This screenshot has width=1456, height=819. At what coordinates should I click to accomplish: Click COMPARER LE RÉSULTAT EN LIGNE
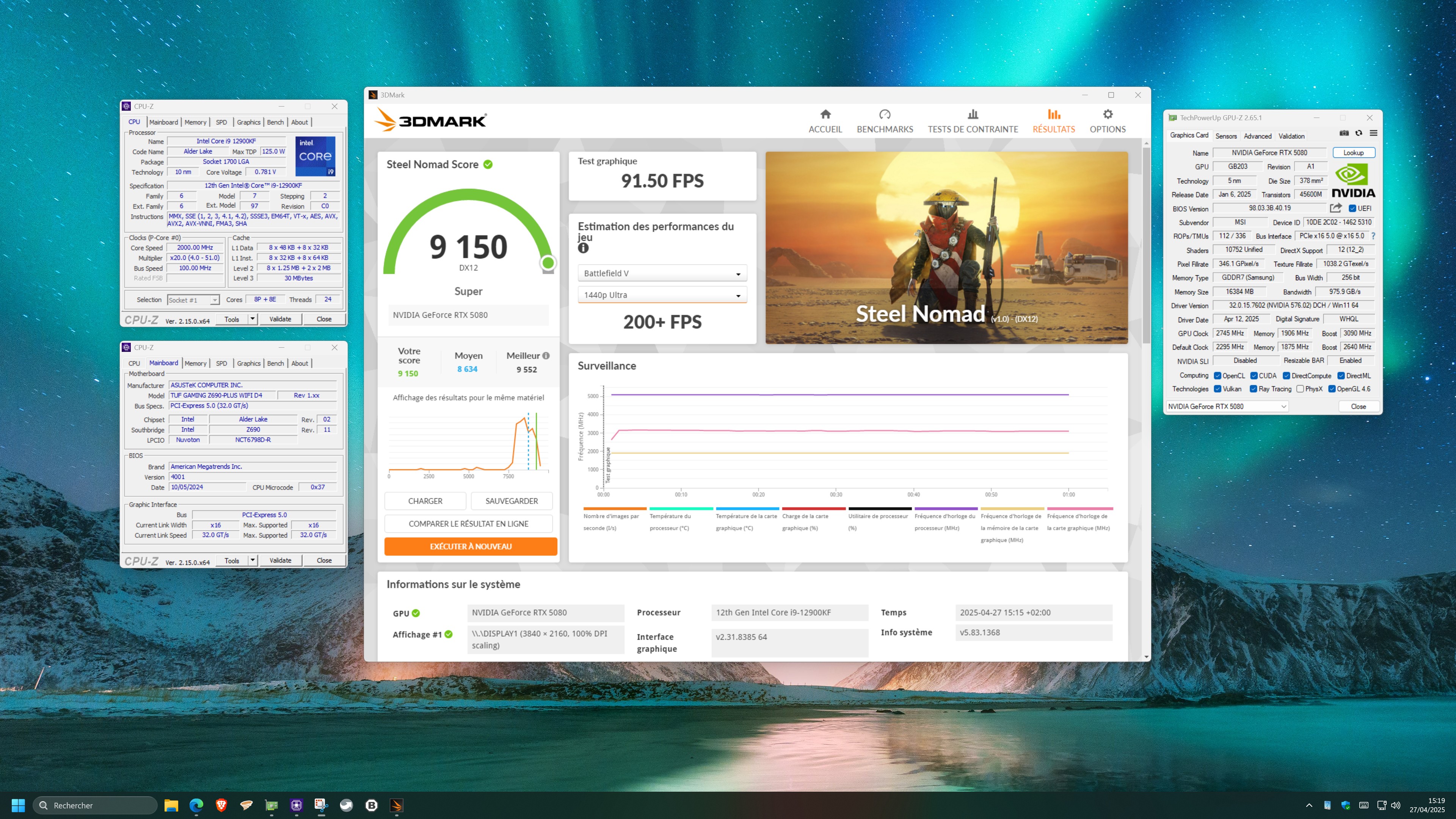click(469, 523)
